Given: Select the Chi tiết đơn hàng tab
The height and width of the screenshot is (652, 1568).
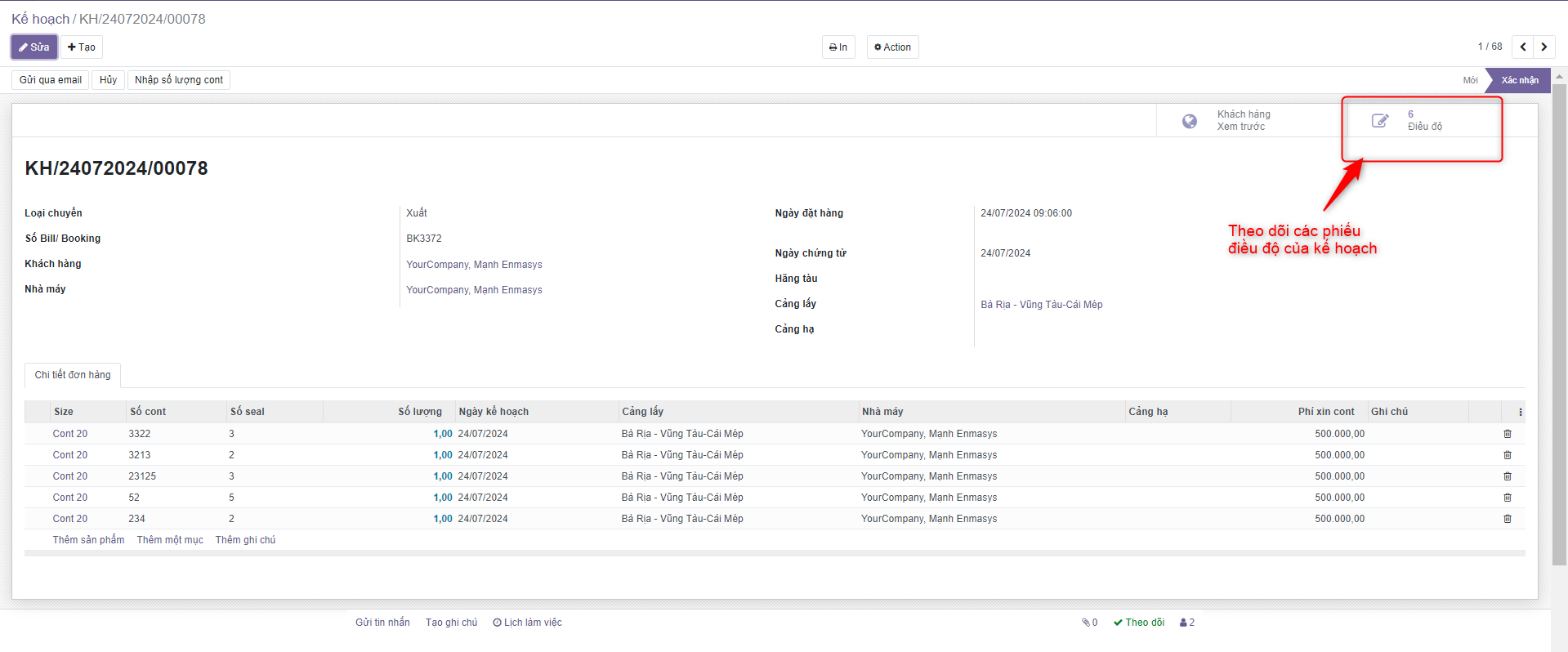Looking at the screenshot, I should (73, 375).
